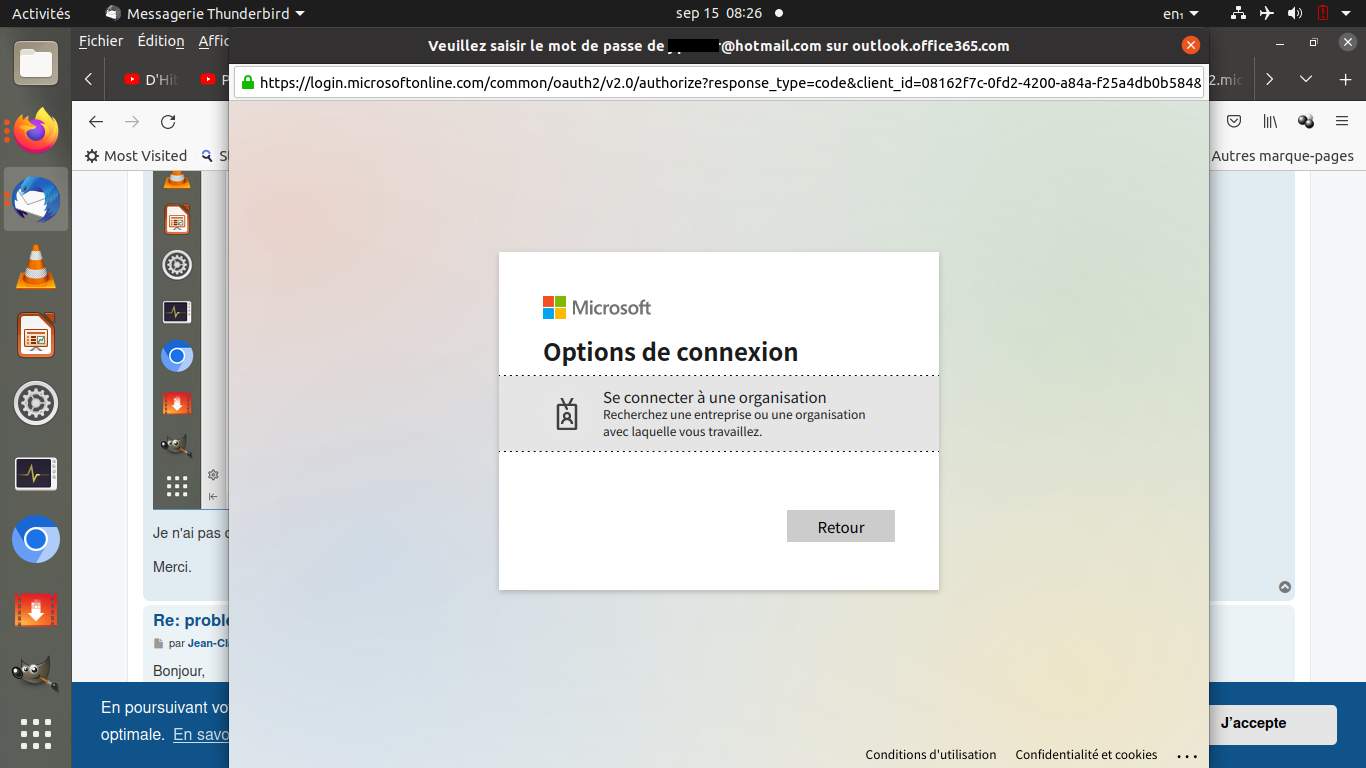Show Applications grid in the dock
The width and height of the screenshot is (1366, 768).
click(36, 734)
